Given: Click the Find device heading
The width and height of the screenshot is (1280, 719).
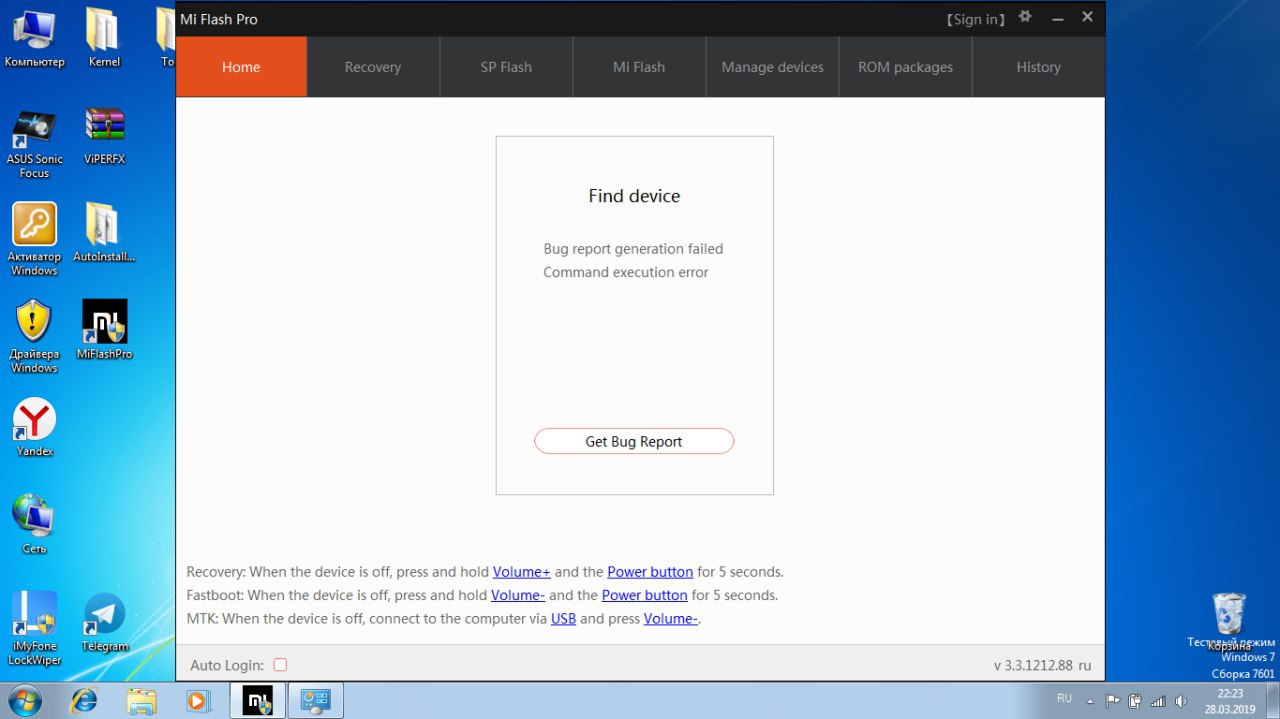Looking at the screenshot, I should click(x=634, y=196).
